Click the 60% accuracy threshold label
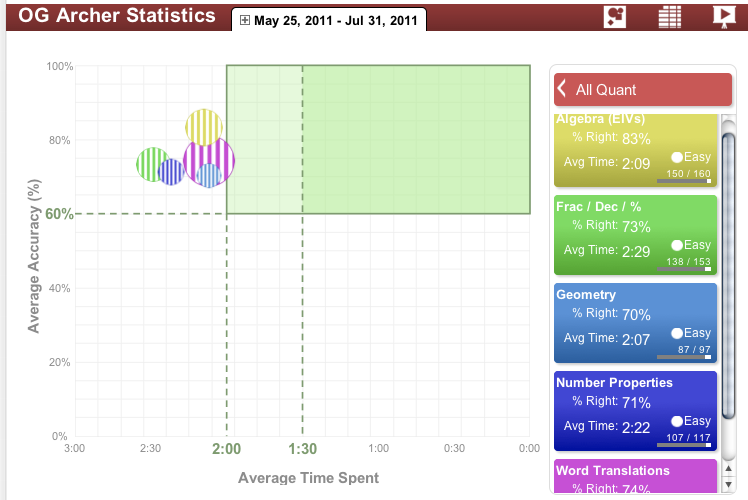Screen dimensions: 748x500 point(59,214)
